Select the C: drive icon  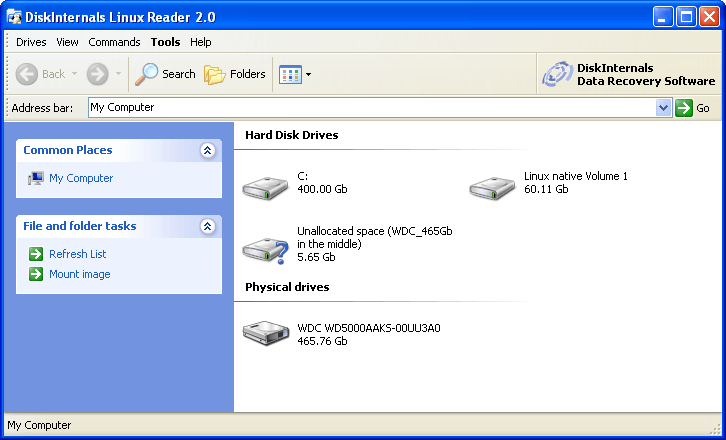coord(265,188)
